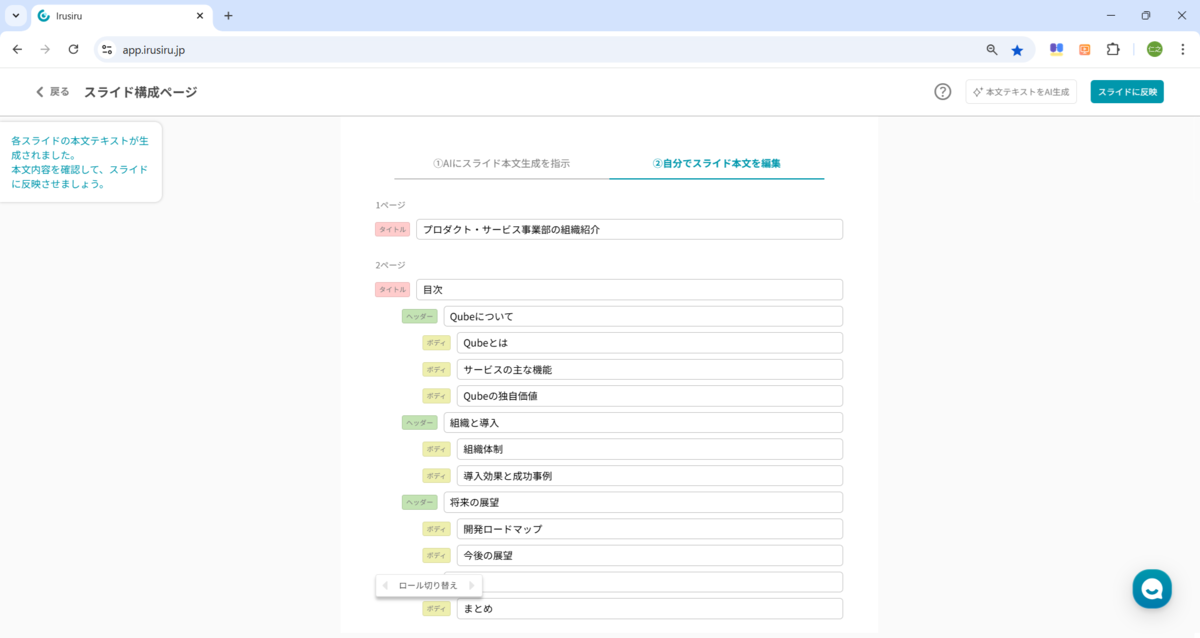
Task: Edit the title field プロダクト・サービス事業部の組織紹介
Action: coord(629,229)
